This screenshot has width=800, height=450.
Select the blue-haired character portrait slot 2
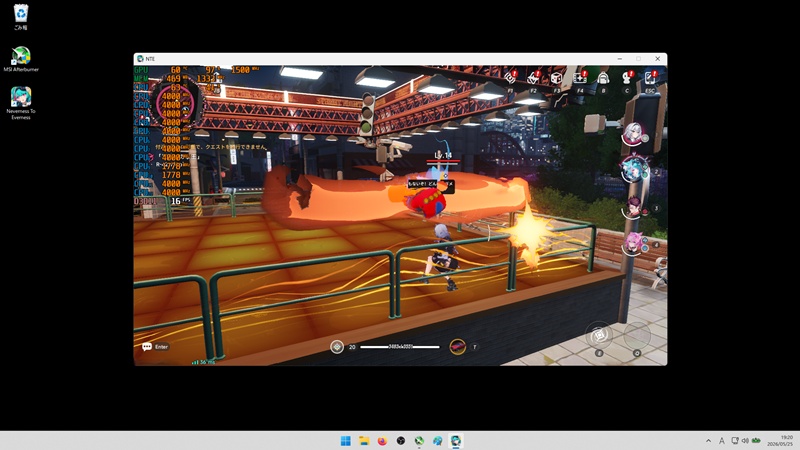[633, 169]
